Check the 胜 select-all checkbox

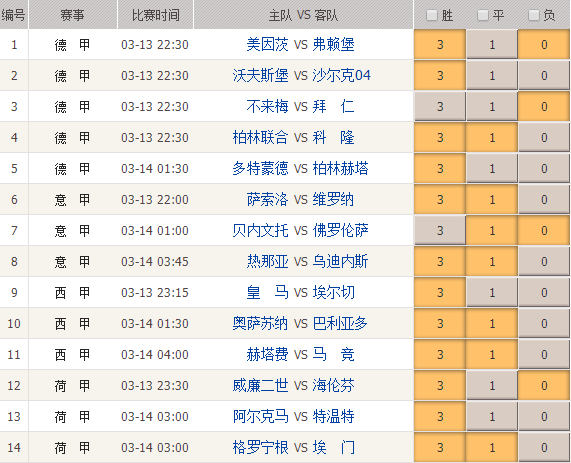click(432, 16)
